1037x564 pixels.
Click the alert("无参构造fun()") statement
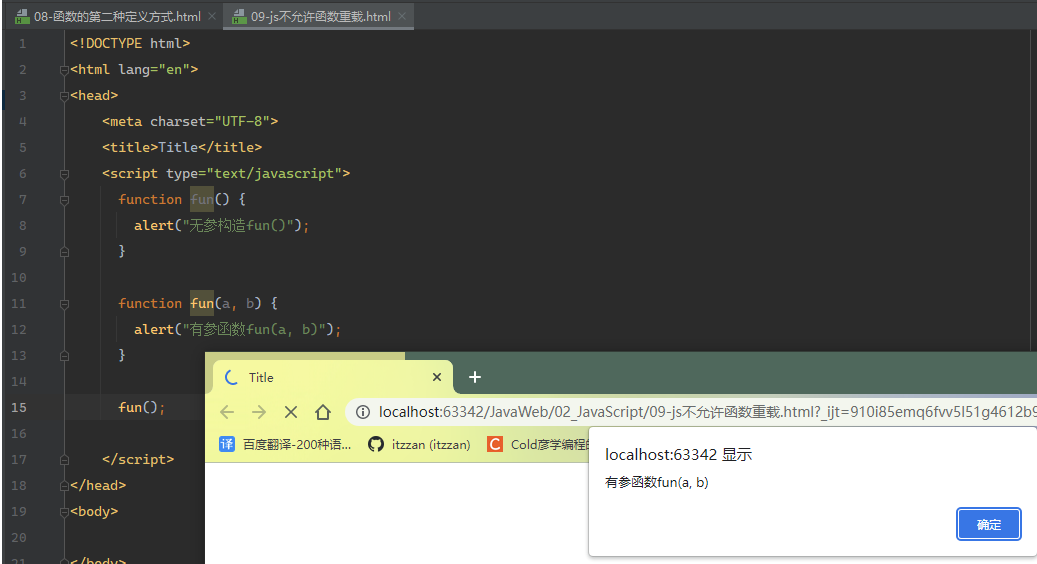(222, 225)
